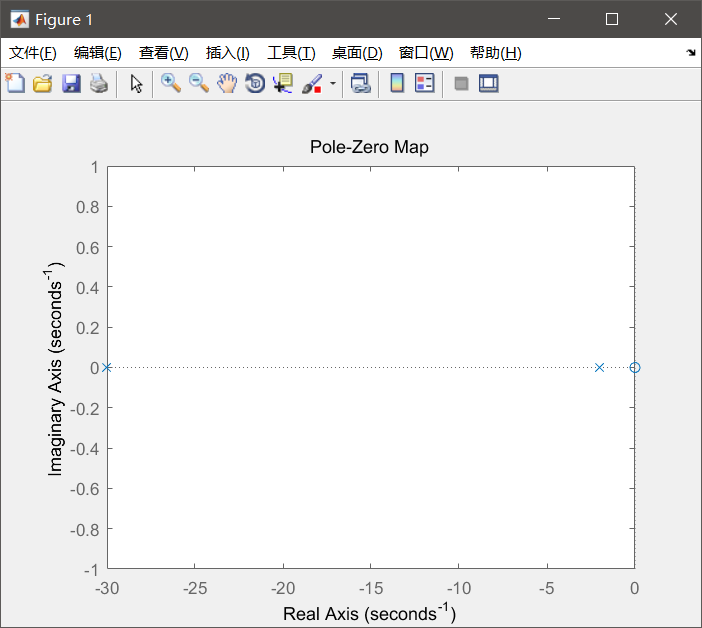Screen dimensions: 702x628
Task: Select the Data Cursor tool
Action: (x=283, y=83)
